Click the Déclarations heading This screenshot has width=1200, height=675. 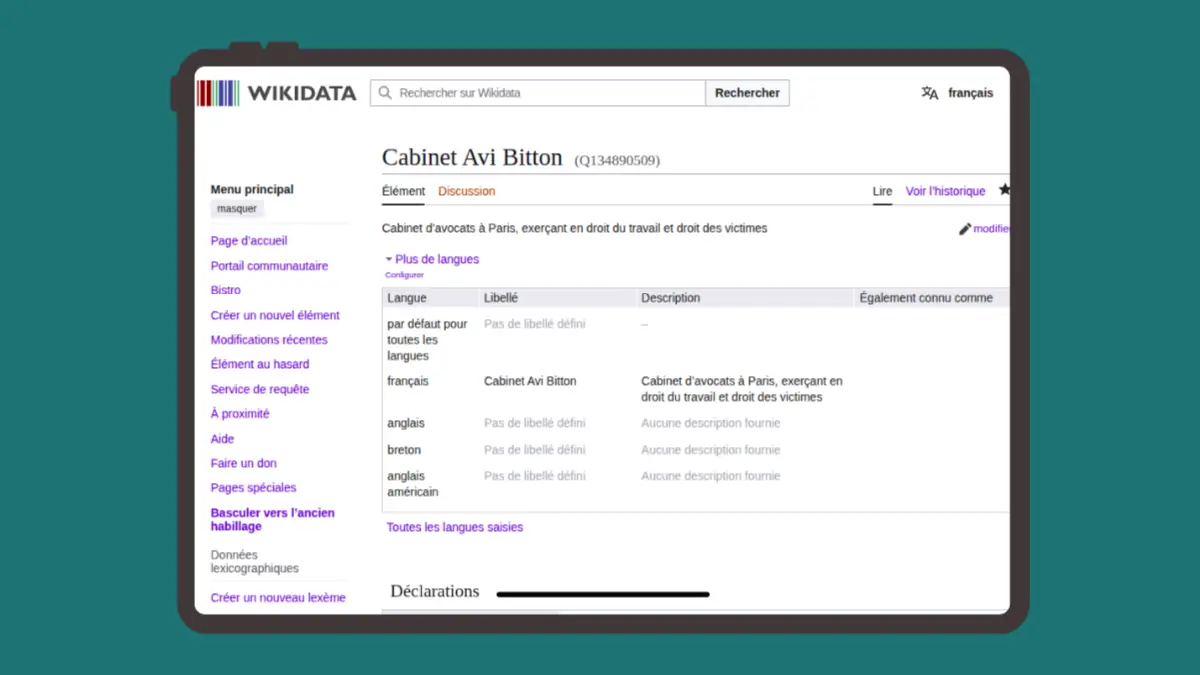[435, 591]
